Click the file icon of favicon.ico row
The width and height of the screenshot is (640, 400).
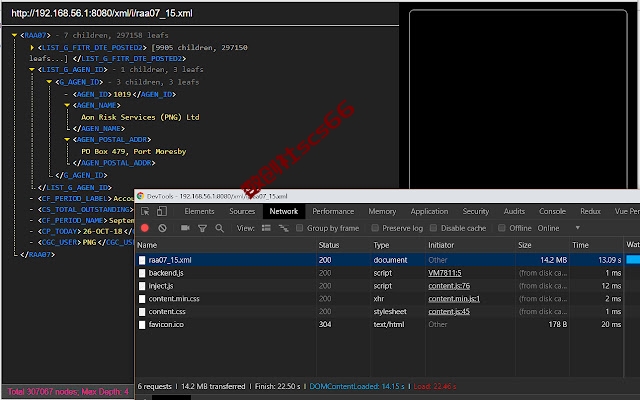tap(142, 325)
